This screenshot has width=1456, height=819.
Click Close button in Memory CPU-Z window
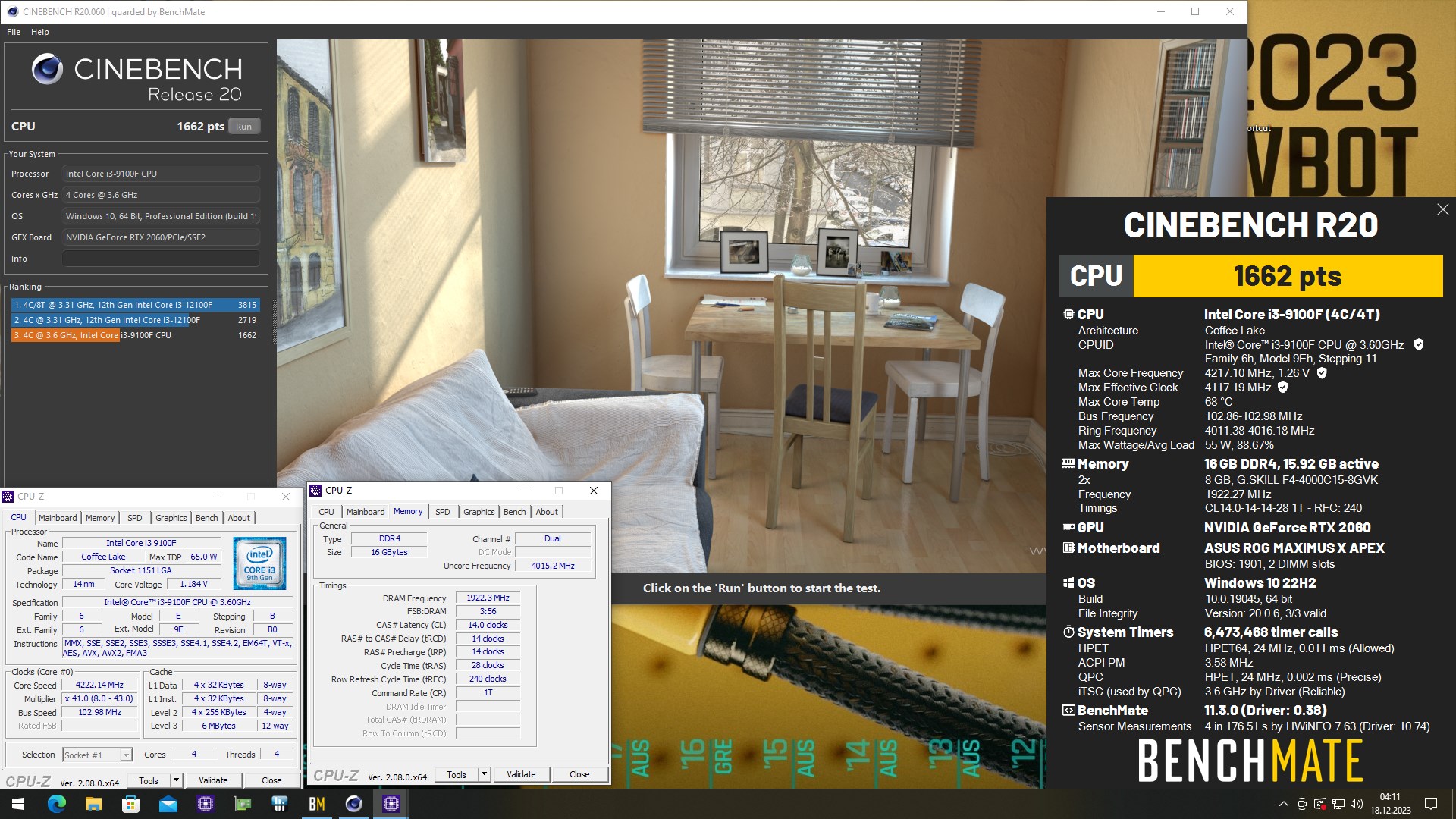point(579,774)
